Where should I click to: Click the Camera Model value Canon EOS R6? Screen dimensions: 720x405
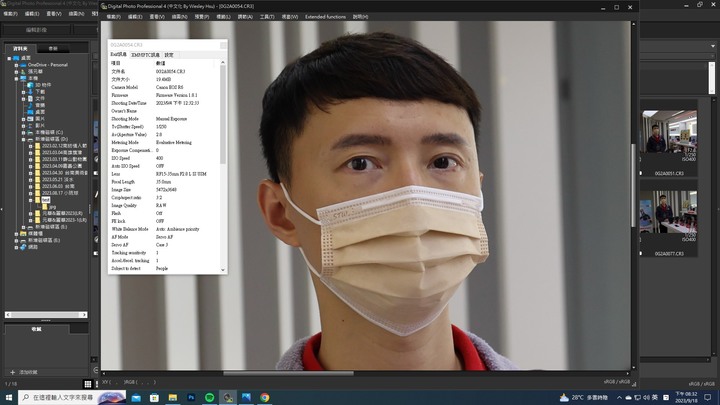pyautogui.click(x=169, y=87)
